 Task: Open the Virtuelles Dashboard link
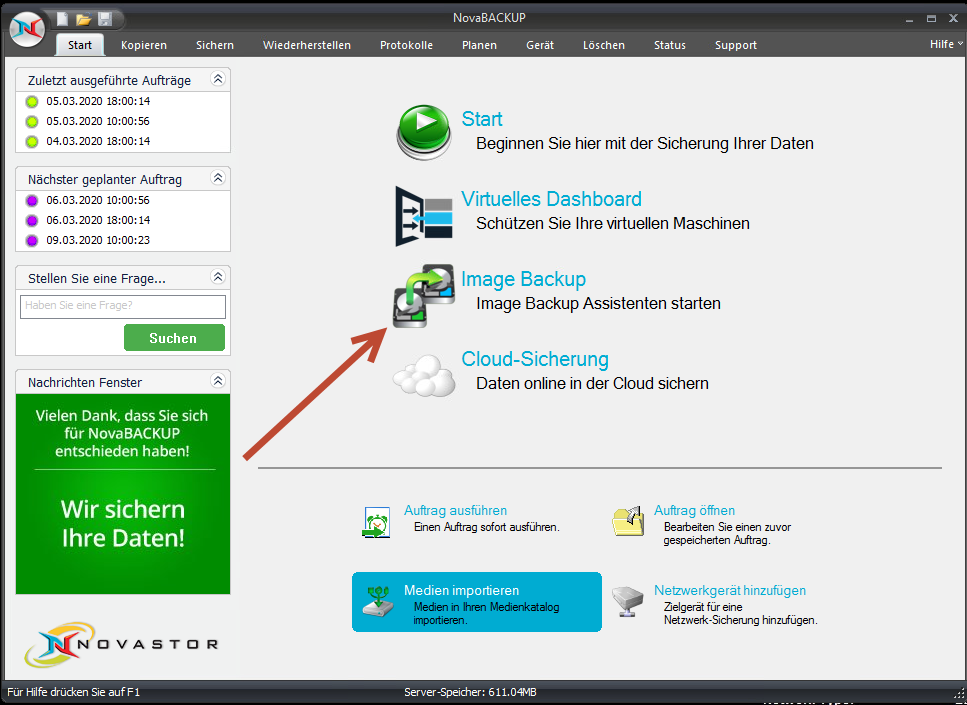(x=551, y=199)
